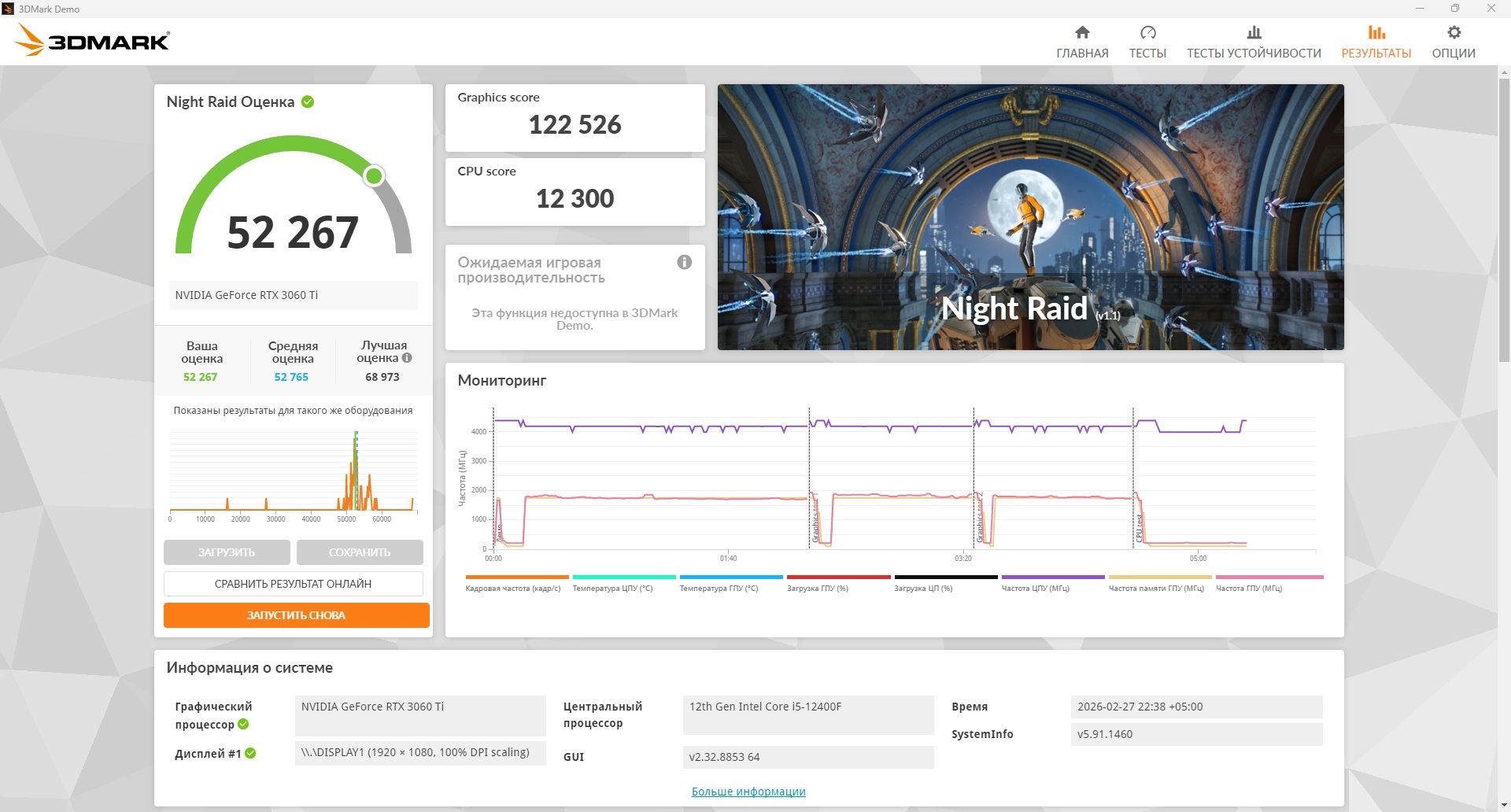The image size is (1511, 812).
Task: Run the benchmark again with ЗАПУСТИТЬ СНОВА
Action: point(297,615)
